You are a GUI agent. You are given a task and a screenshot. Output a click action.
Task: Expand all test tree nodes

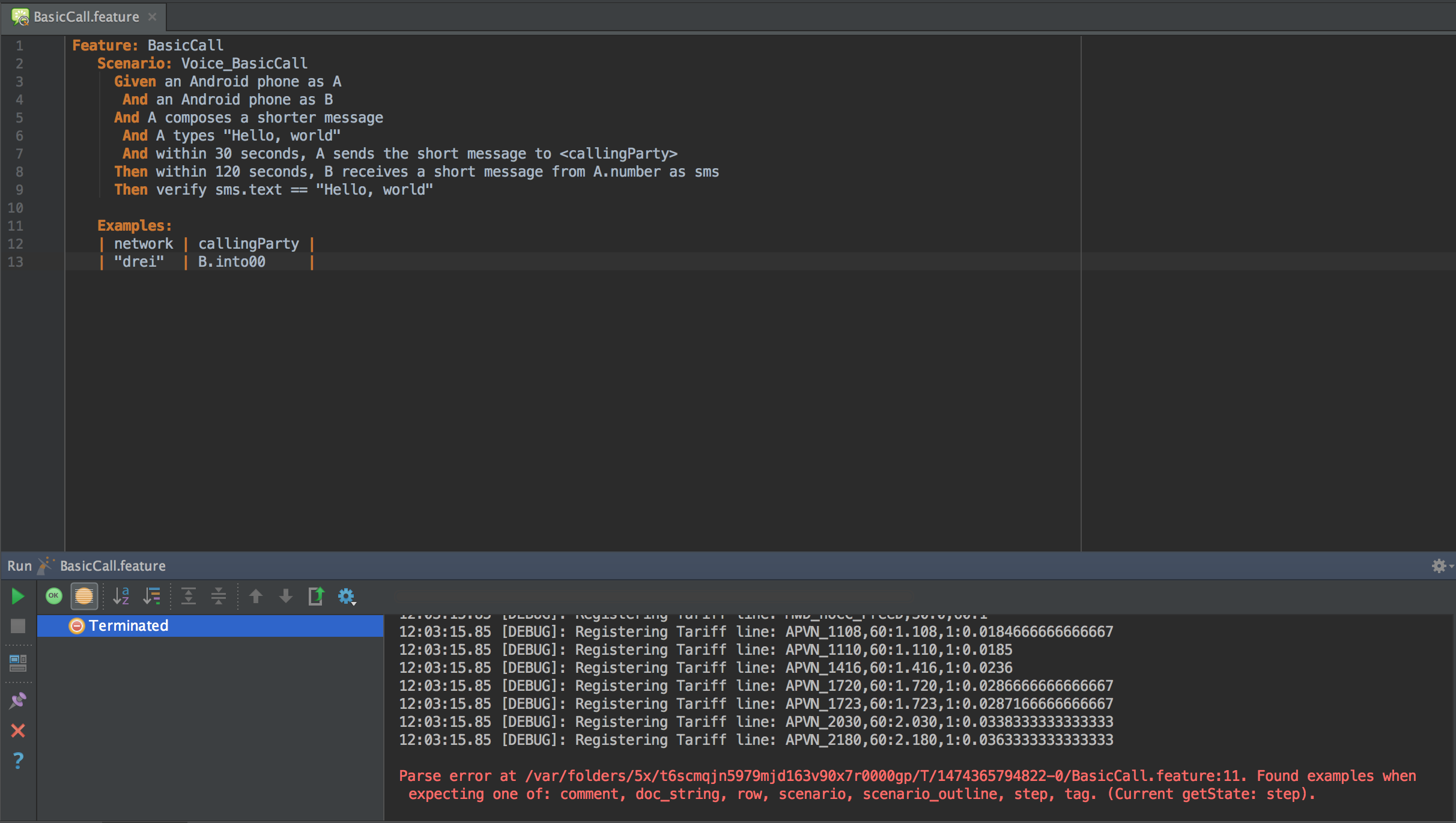[189, 596]
